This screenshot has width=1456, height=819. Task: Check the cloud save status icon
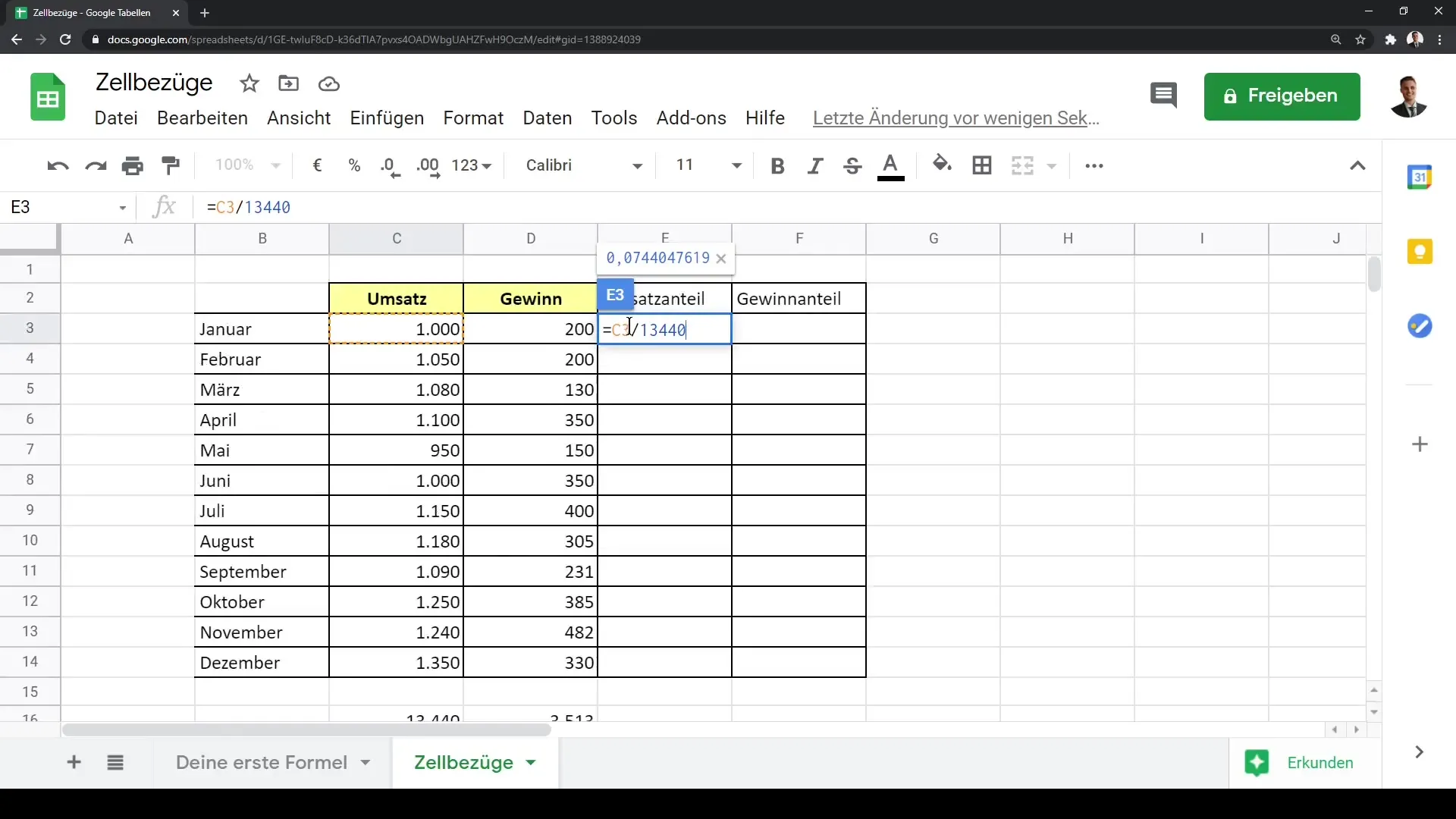(328, 83)
